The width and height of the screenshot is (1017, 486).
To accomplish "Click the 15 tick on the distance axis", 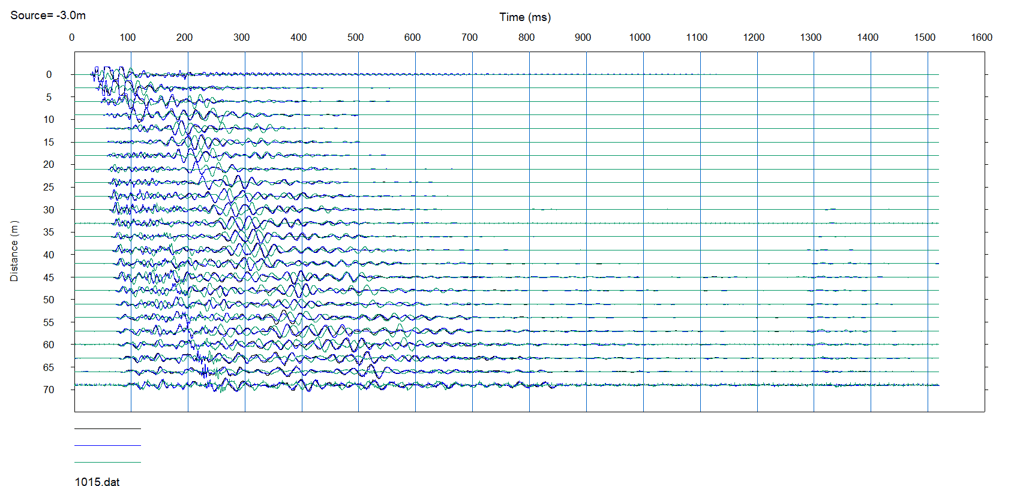I will point(47,142).
